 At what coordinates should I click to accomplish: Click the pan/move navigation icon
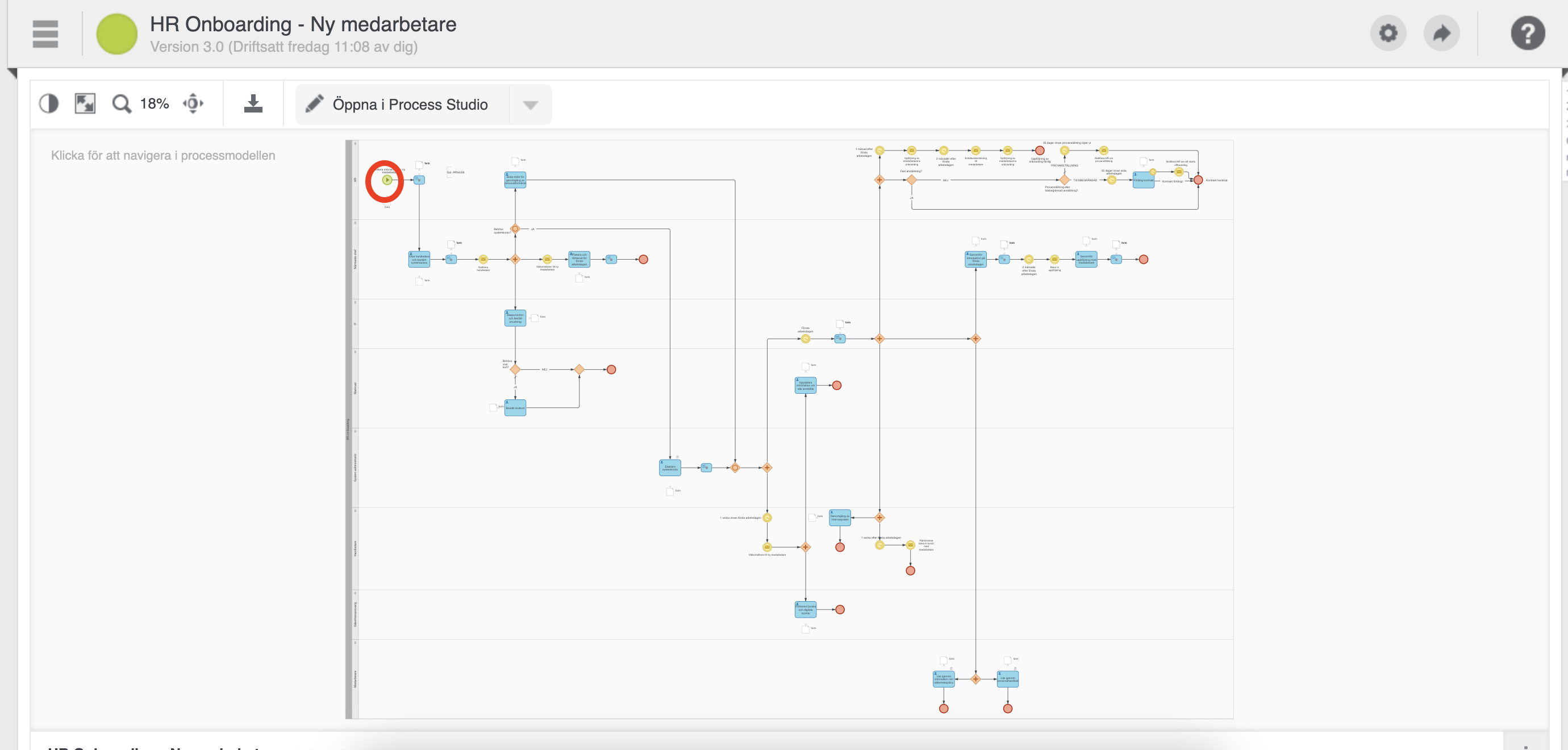pos(193,103)
